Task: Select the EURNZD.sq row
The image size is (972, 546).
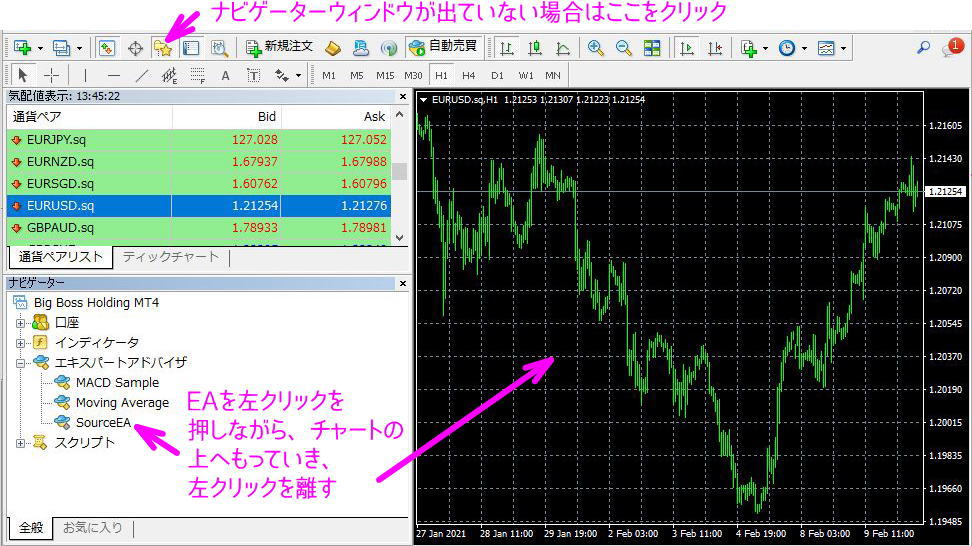Action: click(x=198, y=162)
